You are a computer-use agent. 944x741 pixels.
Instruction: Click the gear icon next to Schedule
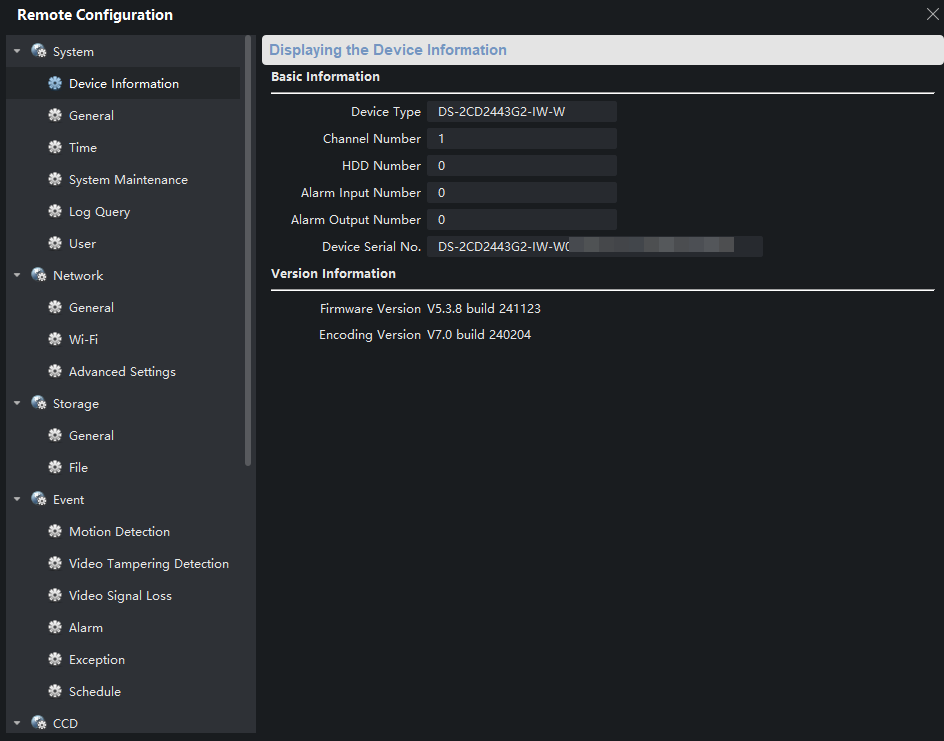pyautogui.click(x=55, y=692)
